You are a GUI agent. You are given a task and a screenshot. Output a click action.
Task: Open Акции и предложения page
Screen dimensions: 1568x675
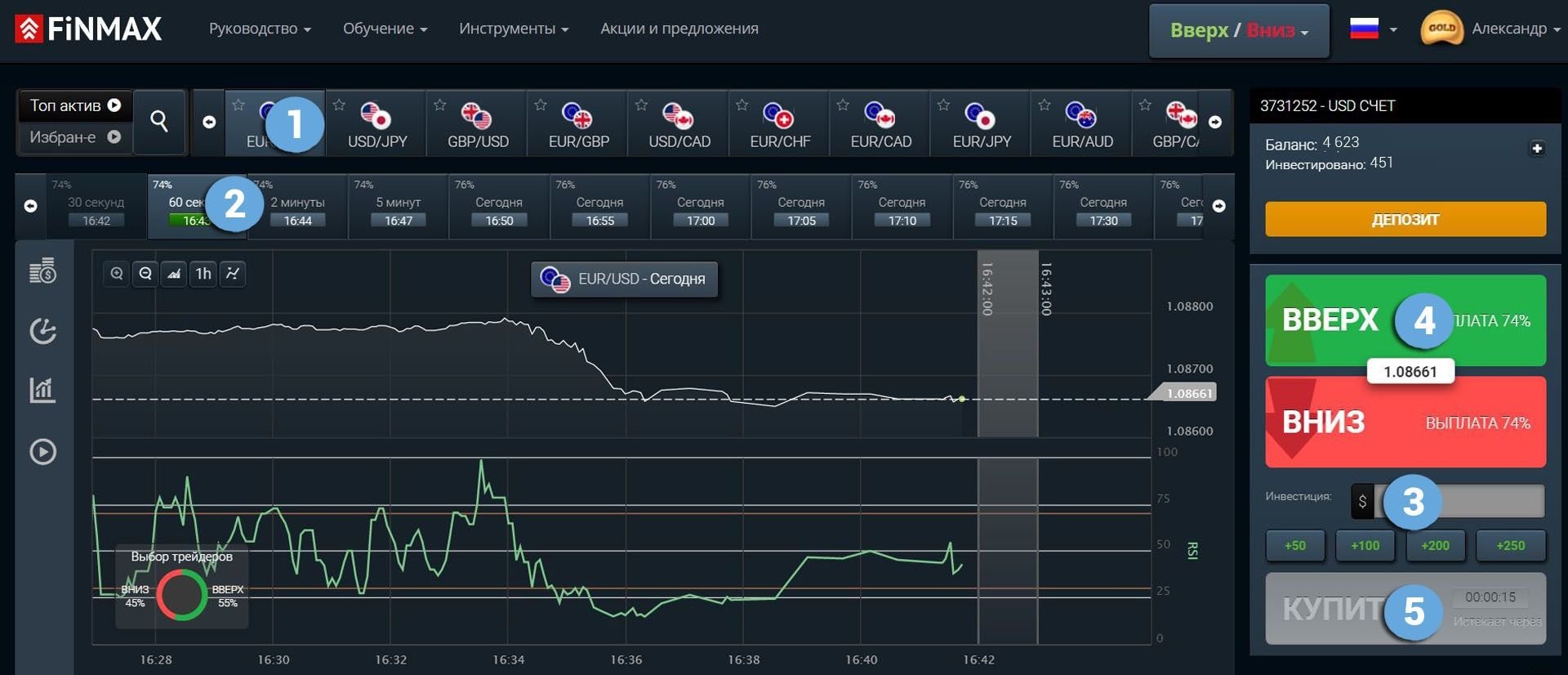pos(679,29)
